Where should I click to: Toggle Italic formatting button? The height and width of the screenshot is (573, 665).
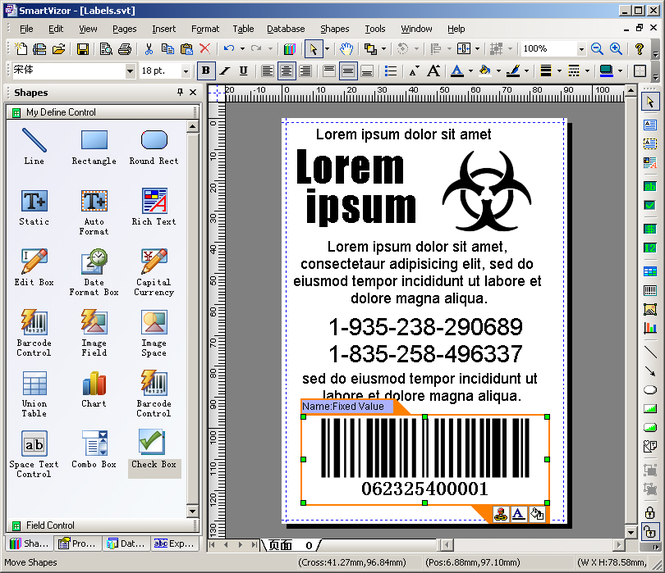click(x=225, y=70)
